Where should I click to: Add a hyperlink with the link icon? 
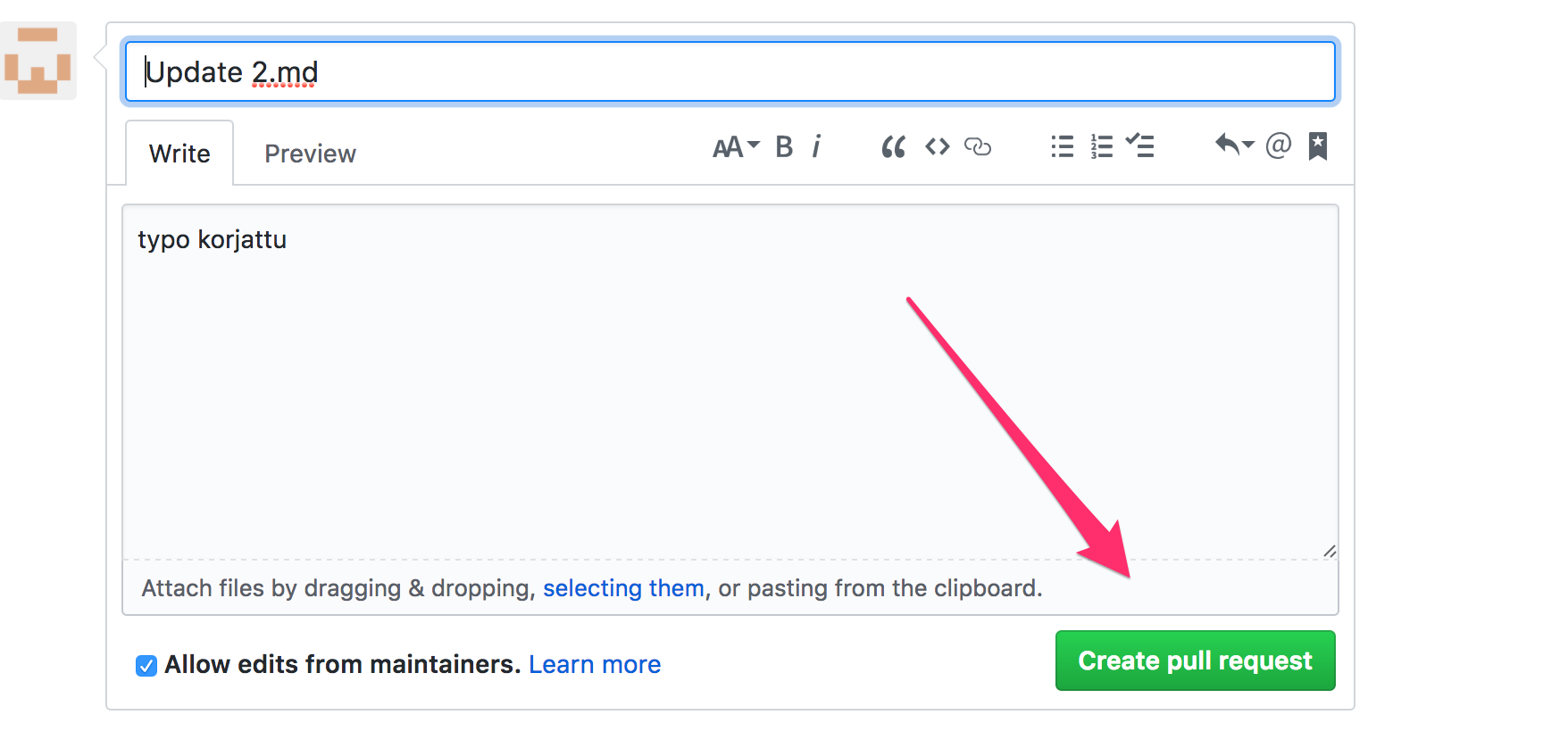978,146
